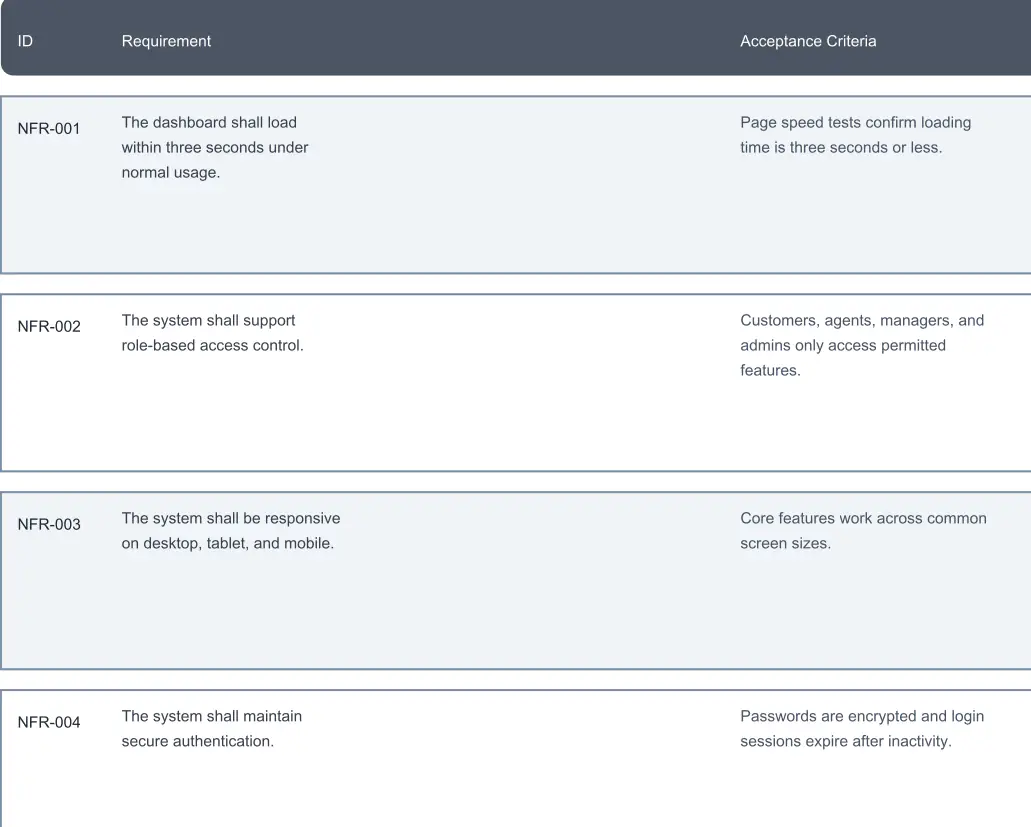Click the 'role-based access control' requirement text
The height and width of the screenshot is (827, 1031).
(x=212, y=333)
